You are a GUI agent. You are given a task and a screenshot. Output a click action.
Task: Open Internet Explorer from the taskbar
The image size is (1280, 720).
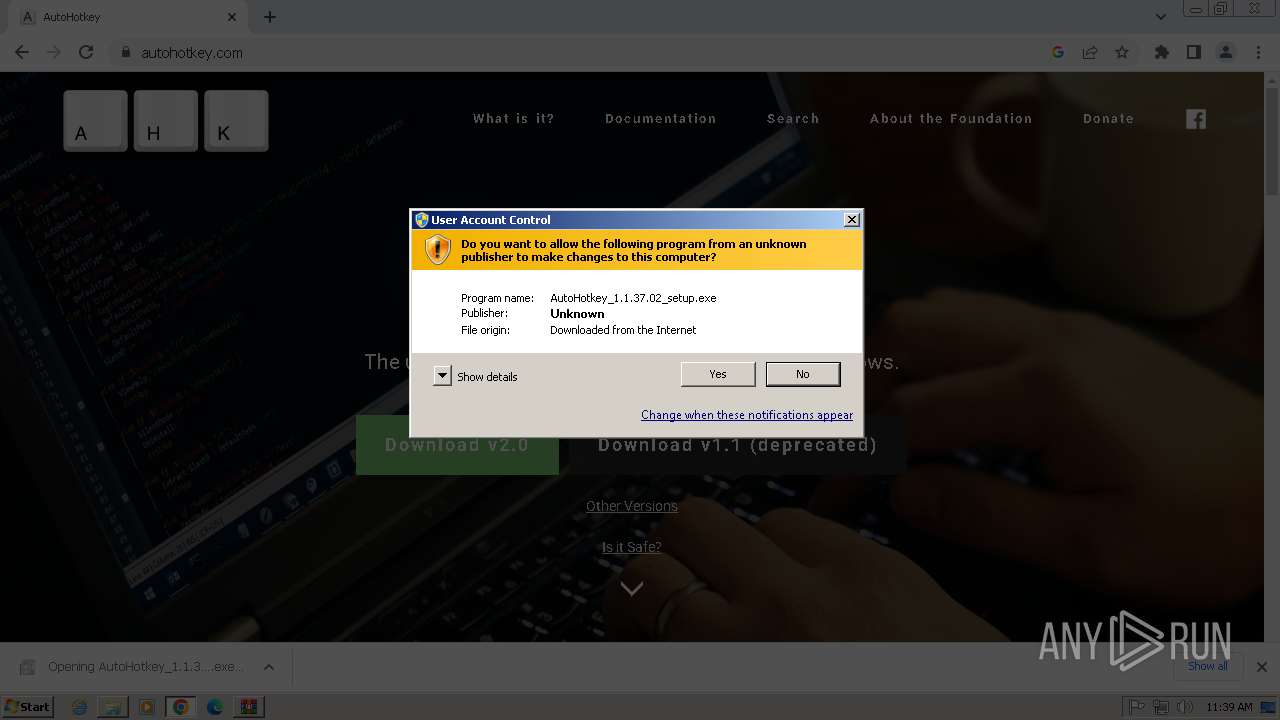click(x=80, y=707)
